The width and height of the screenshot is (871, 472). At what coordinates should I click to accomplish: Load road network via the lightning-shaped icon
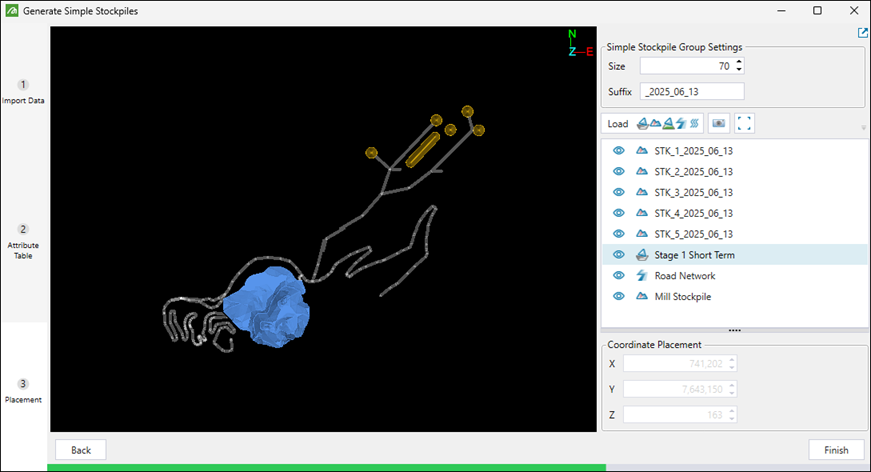pyautogui.click(x=682, y=123)
